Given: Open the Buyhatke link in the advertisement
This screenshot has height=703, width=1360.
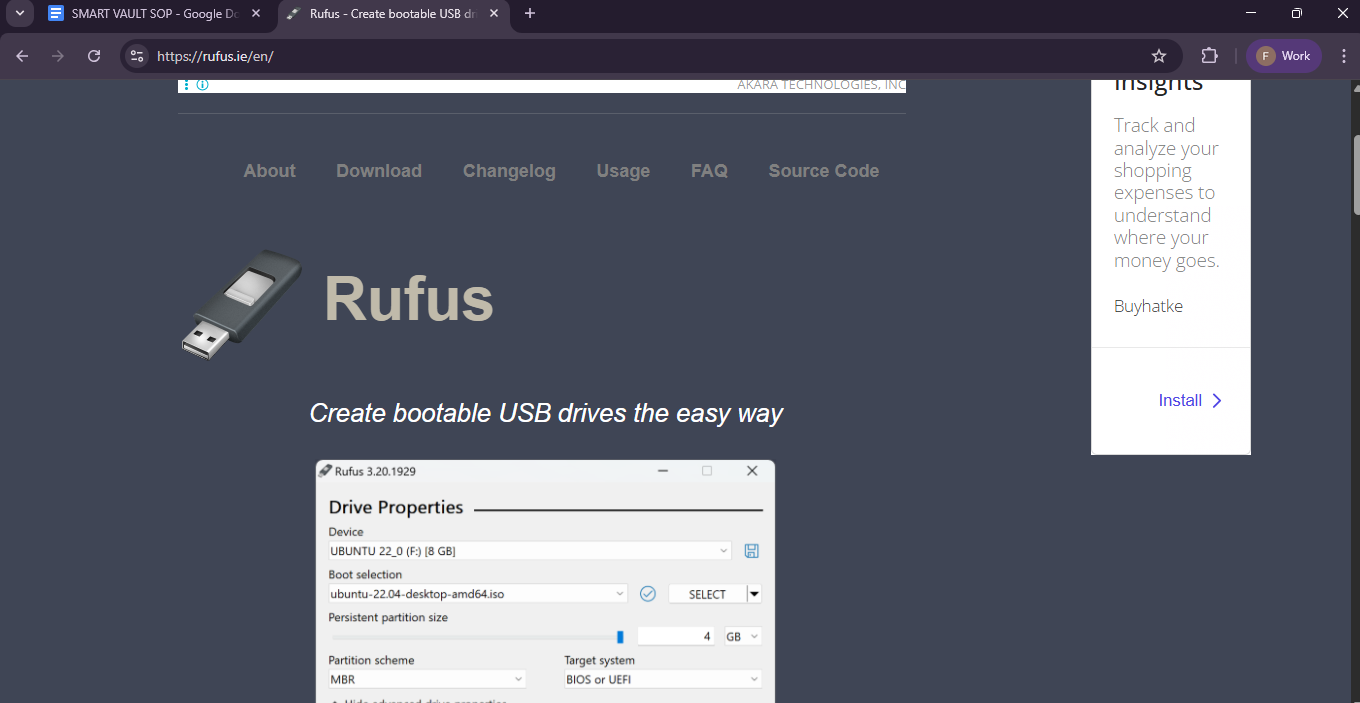Looking at the screenshot, I should click(1147, 305).
